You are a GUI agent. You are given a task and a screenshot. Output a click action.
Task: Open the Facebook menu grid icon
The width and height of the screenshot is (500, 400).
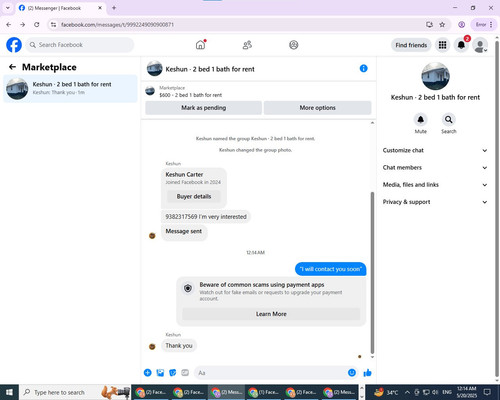coord(442,45)
